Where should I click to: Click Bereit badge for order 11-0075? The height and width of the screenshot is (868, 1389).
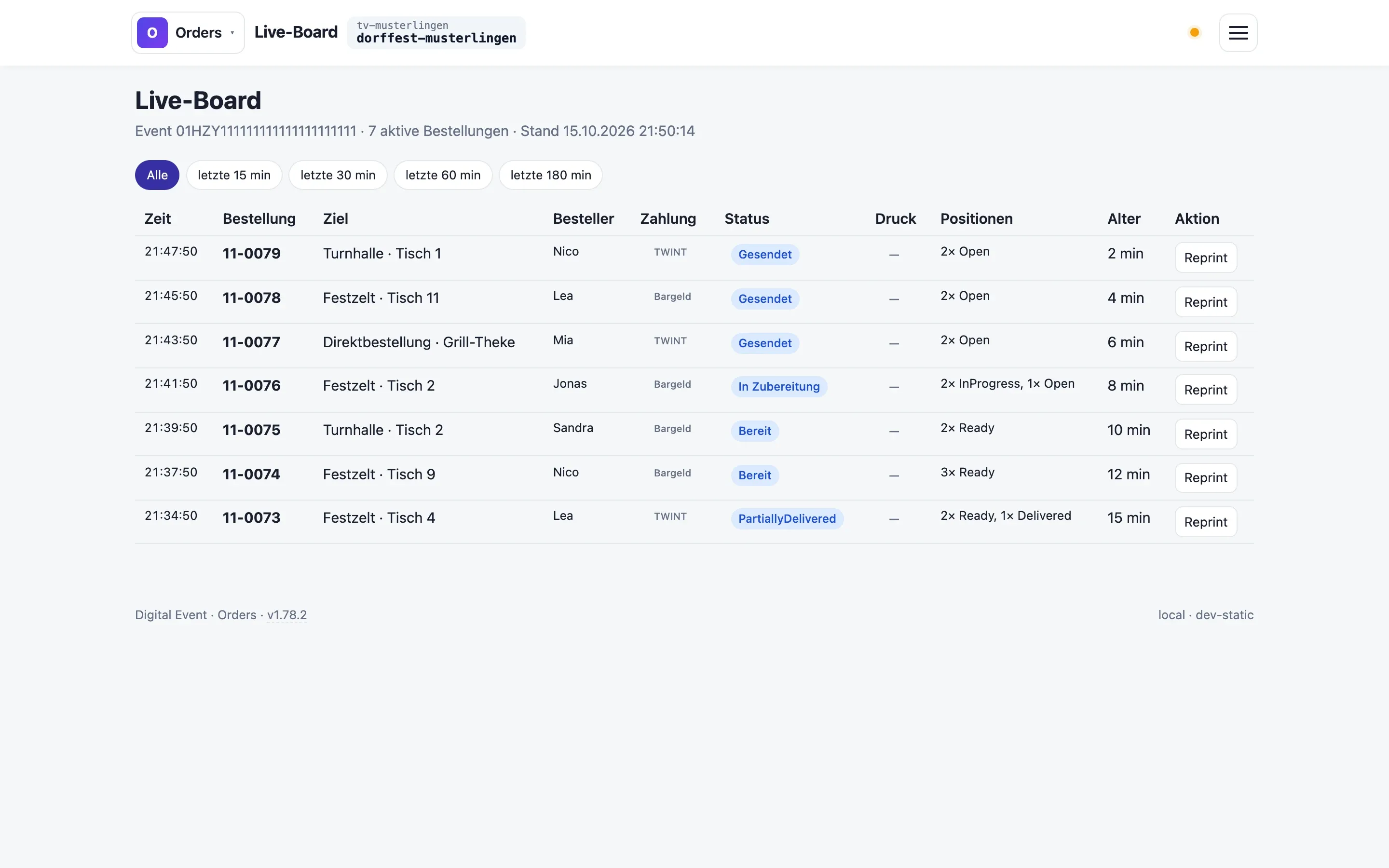tap(755, 431)
